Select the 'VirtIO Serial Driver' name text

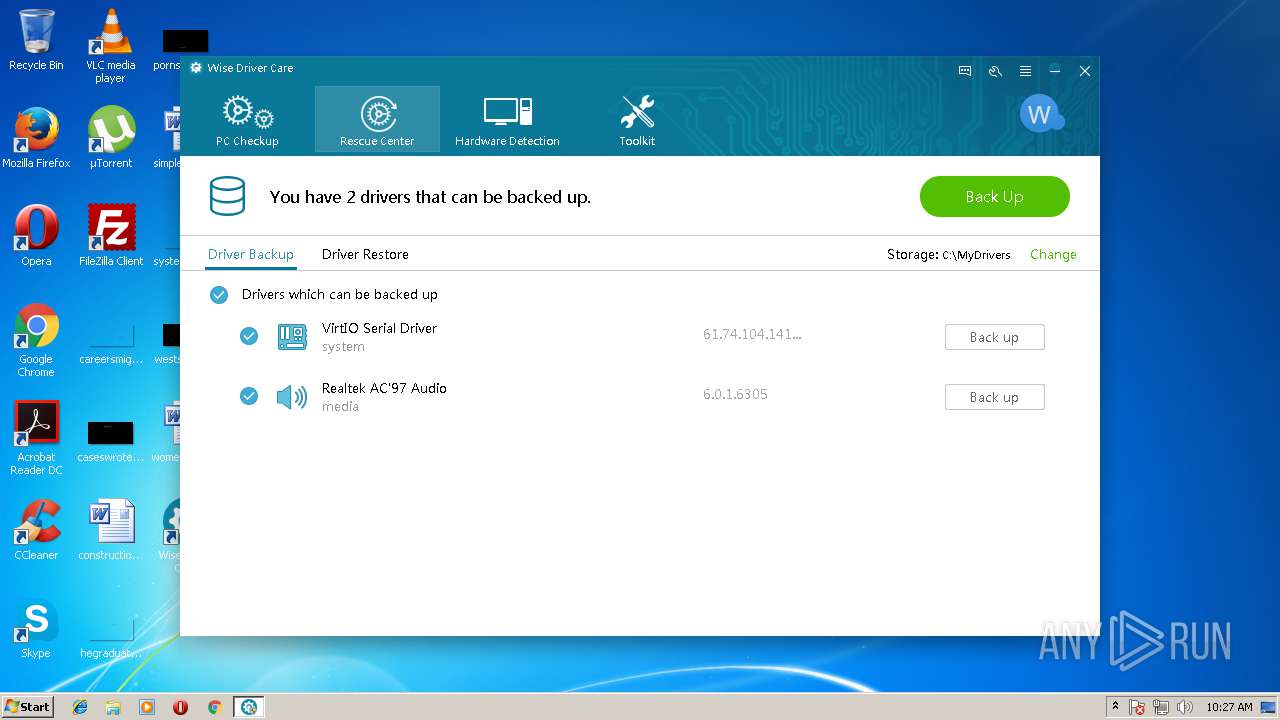click(x=379, y=328)
